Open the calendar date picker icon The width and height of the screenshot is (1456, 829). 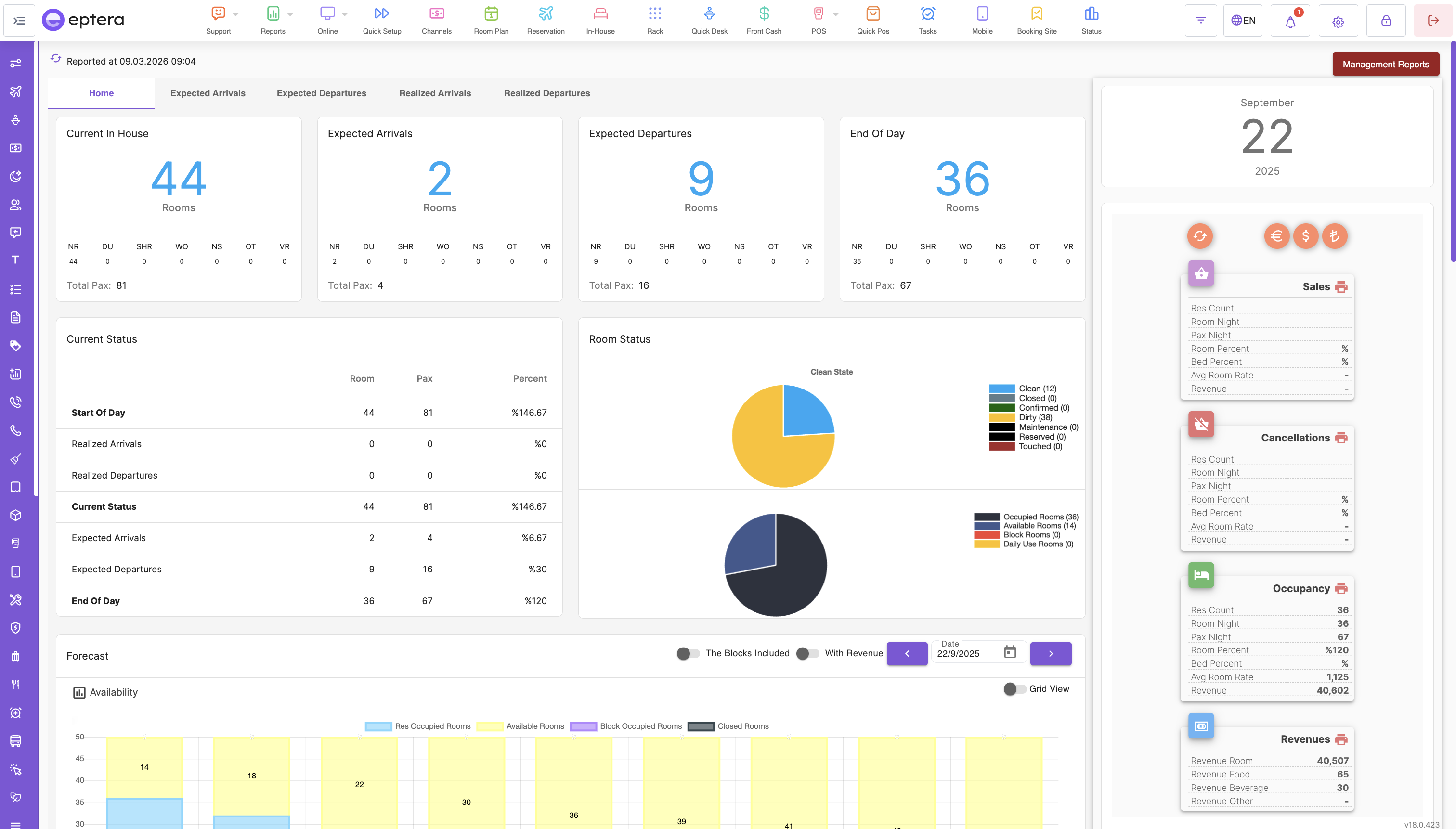tap(1010, 652)
